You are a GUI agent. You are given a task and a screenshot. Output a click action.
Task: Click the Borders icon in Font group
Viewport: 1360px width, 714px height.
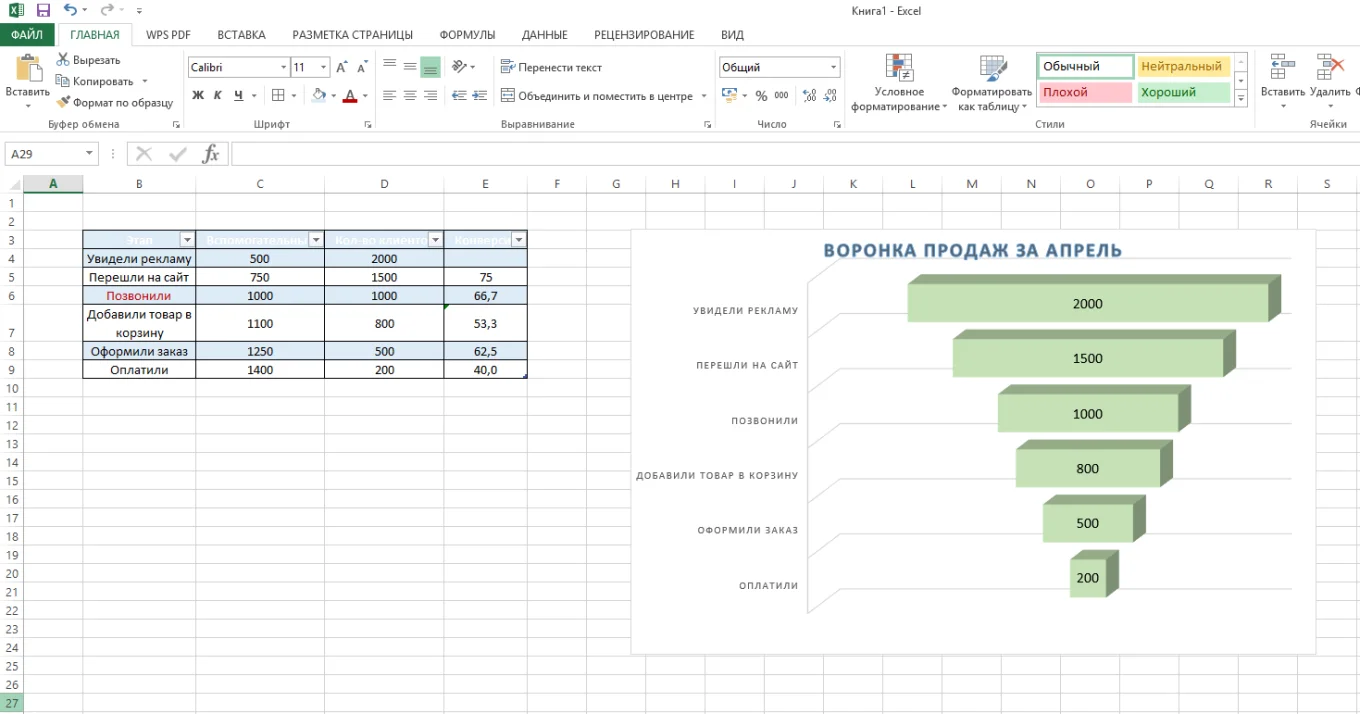coord(278,96)
